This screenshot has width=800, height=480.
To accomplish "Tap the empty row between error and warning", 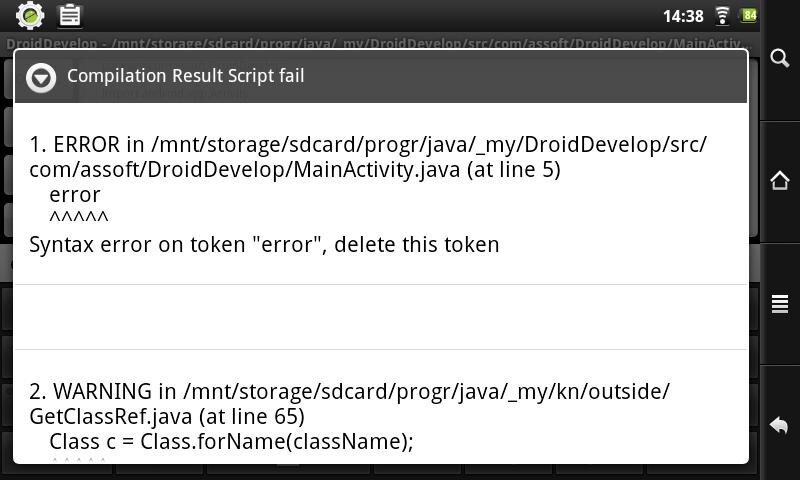I will 380,317.
